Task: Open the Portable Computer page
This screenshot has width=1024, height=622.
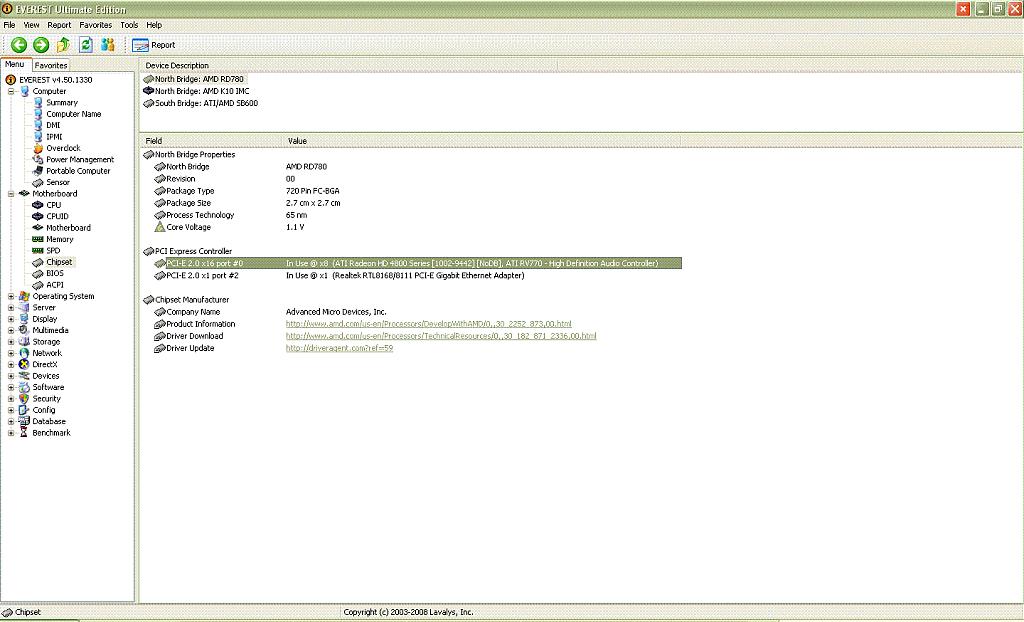Action: coord(78,171)
